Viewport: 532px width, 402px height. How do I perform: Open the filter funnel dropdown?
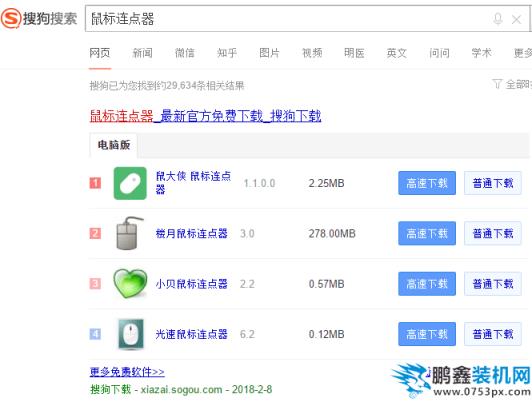[x=496, y=84]
